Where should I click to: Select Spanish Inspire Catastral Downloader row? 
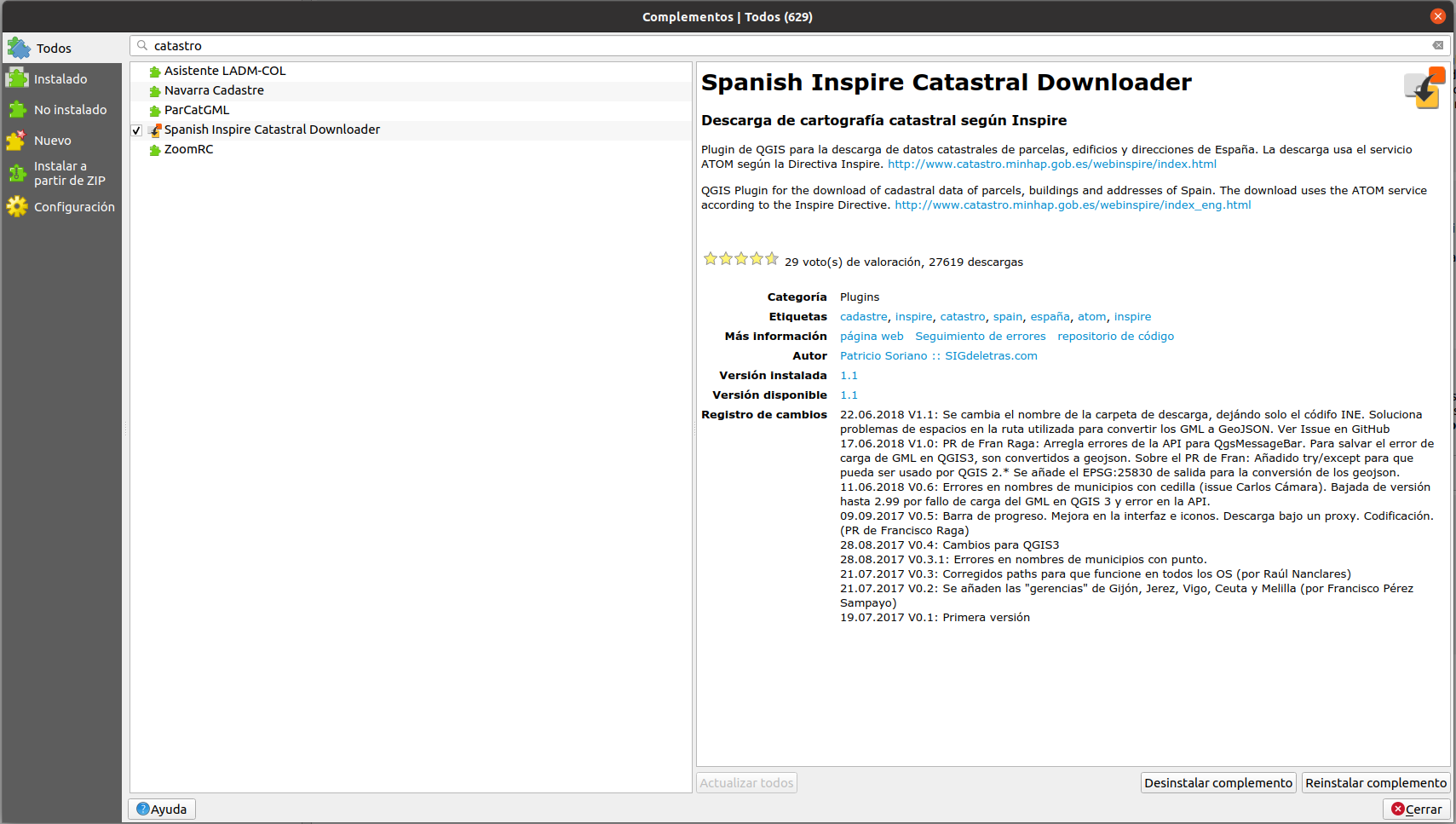(411, 130)
